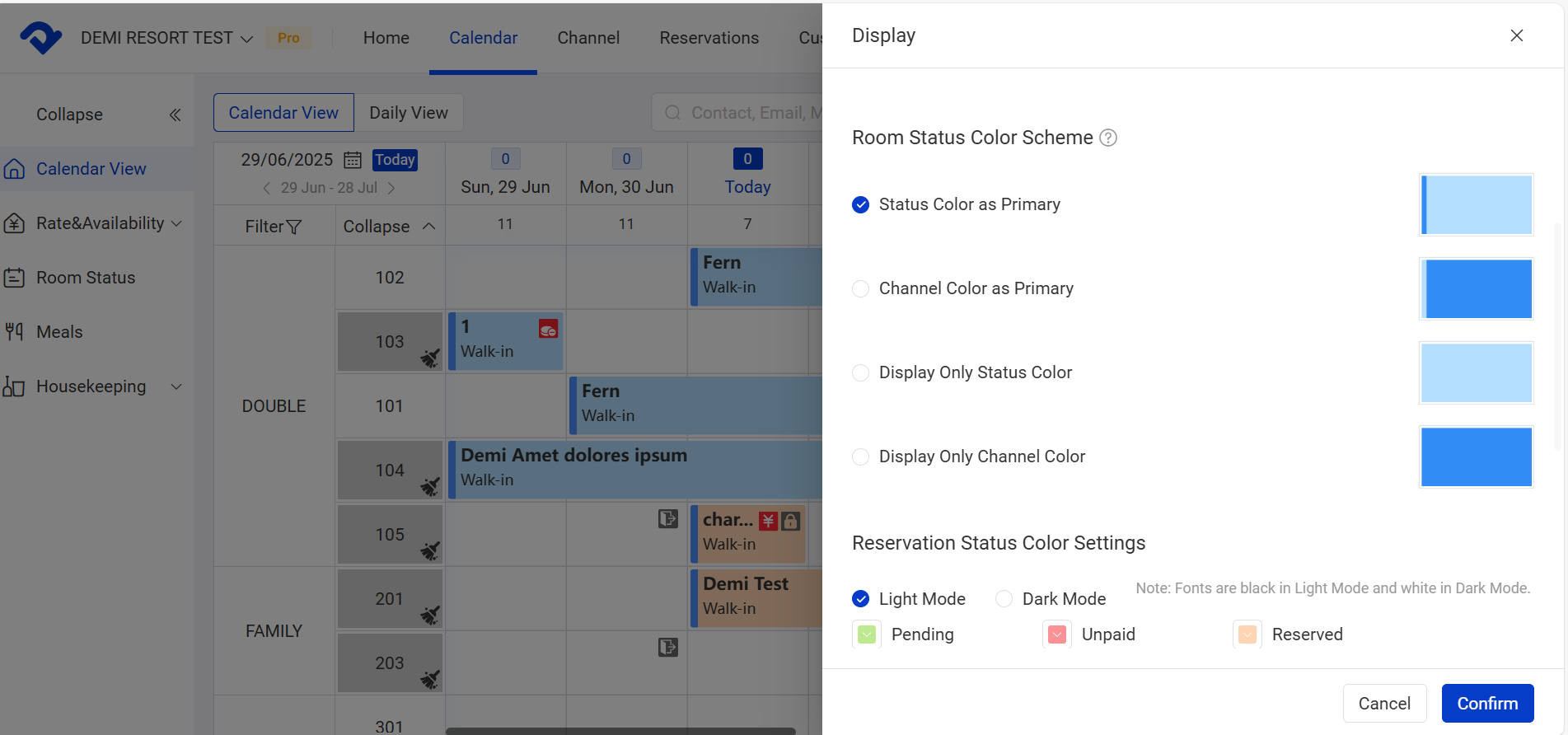
Task: Choose Display Only Status Color
Action: click(x=861, y=373)
